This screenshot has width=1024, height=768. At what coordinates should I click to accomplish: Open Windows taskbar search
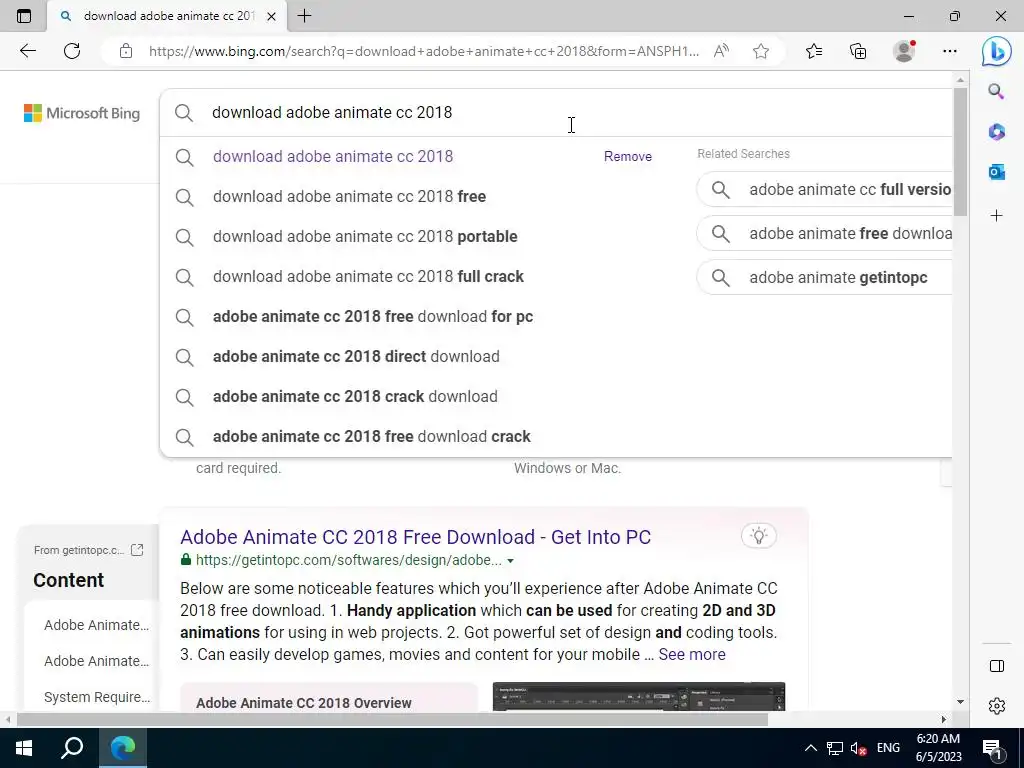pyautogui.click(x=72, y=748)
